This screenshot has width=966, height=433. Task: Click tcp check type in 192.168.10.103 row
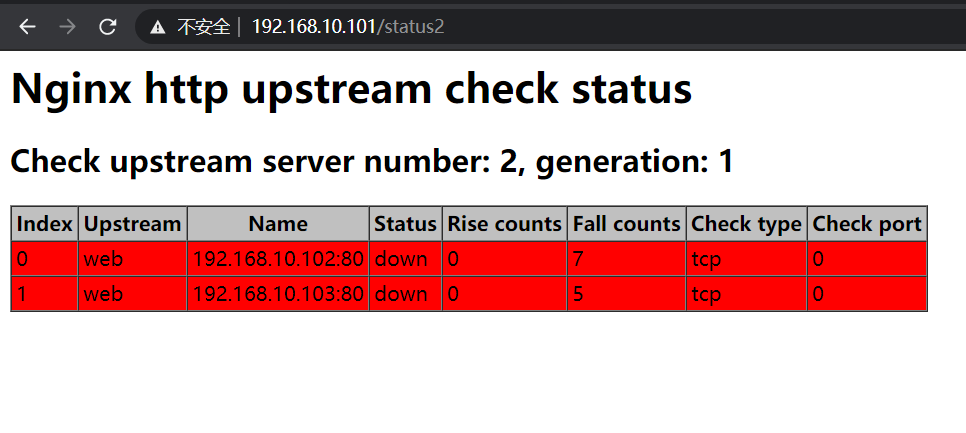[747, 294]
